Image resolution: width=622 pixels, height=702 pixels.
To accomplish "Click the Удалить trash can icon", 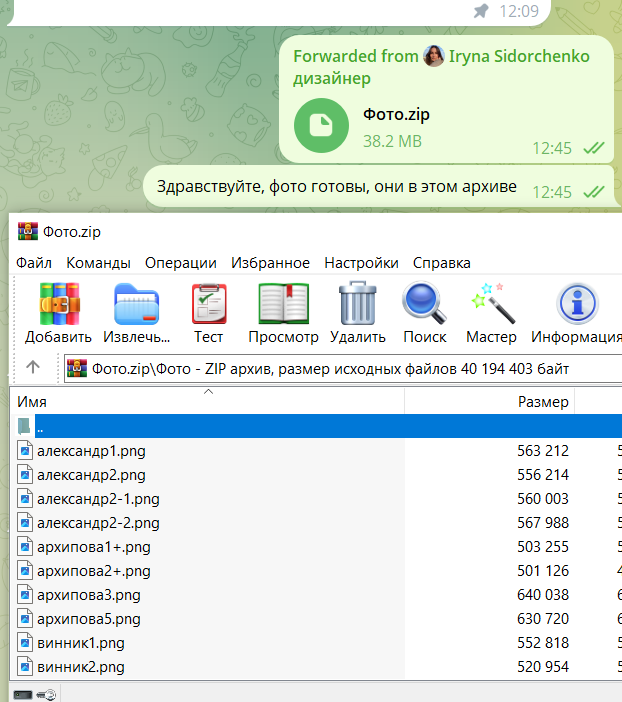I will pos(358,303).
